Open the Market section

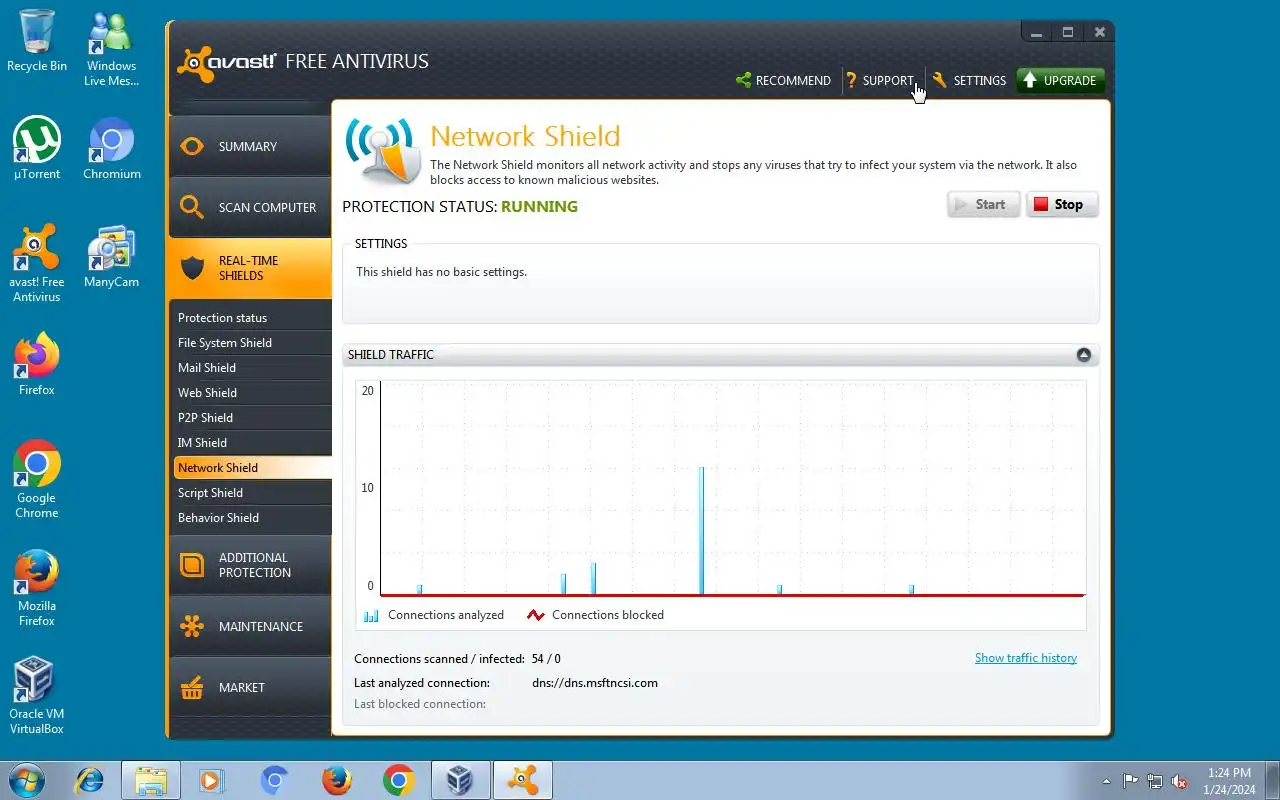coord(250,687)
